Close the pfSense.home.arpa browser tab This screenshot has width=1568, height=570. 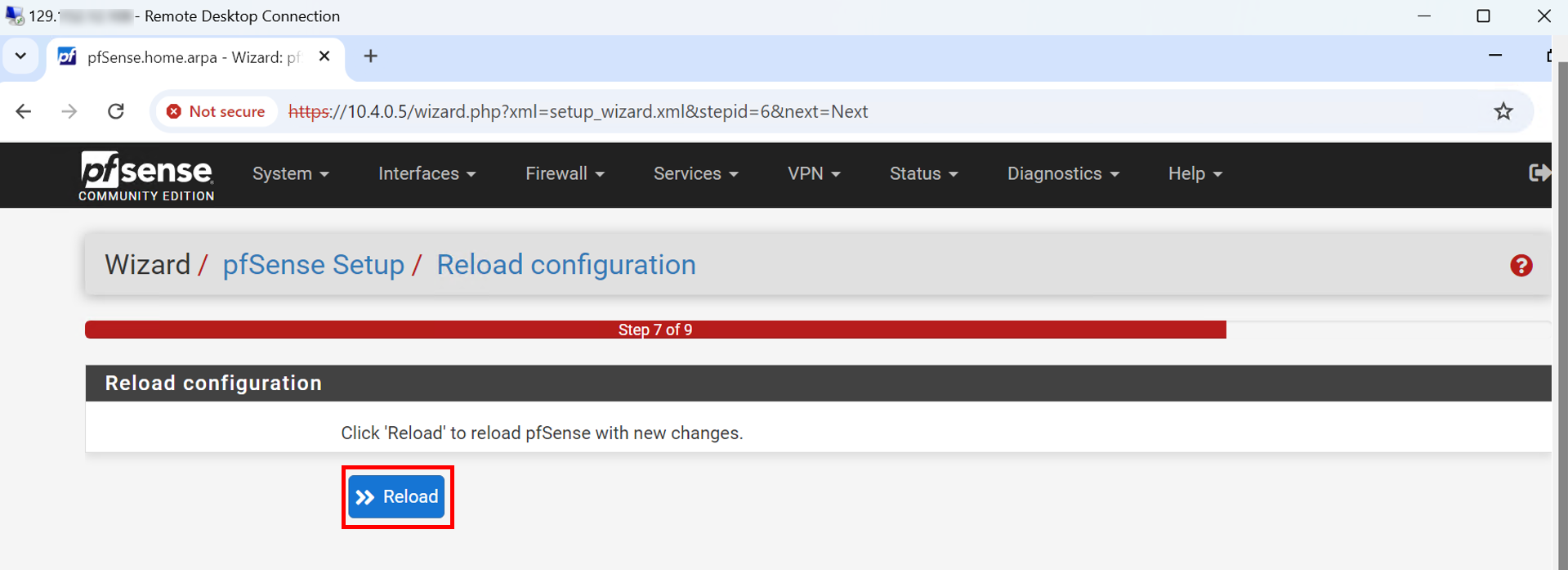tap(324, 56)
